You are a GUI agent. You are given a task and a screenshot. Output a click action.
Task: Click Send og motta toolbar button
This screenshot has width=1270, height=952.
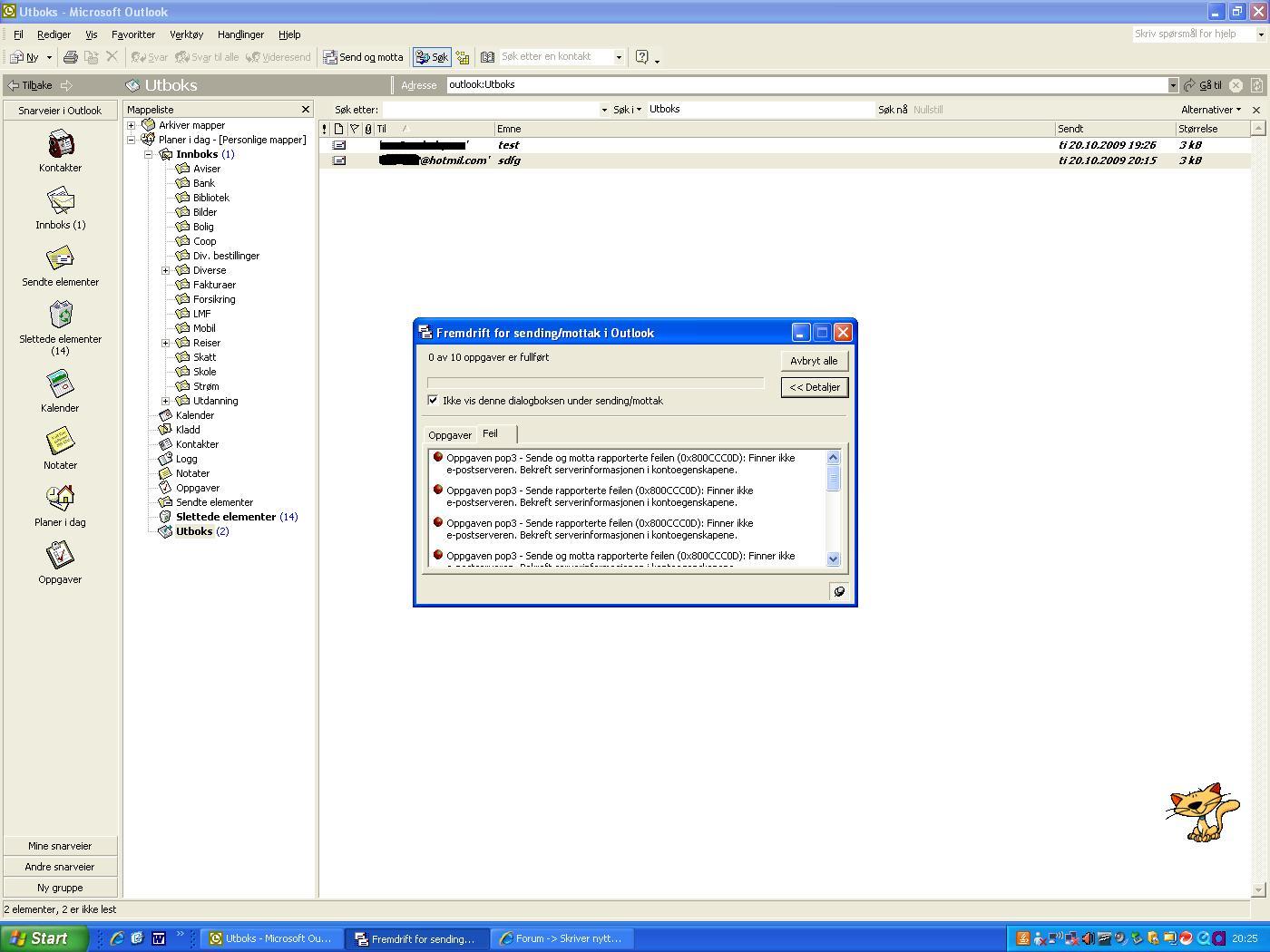pyautogui.click(x=364, y=57)
